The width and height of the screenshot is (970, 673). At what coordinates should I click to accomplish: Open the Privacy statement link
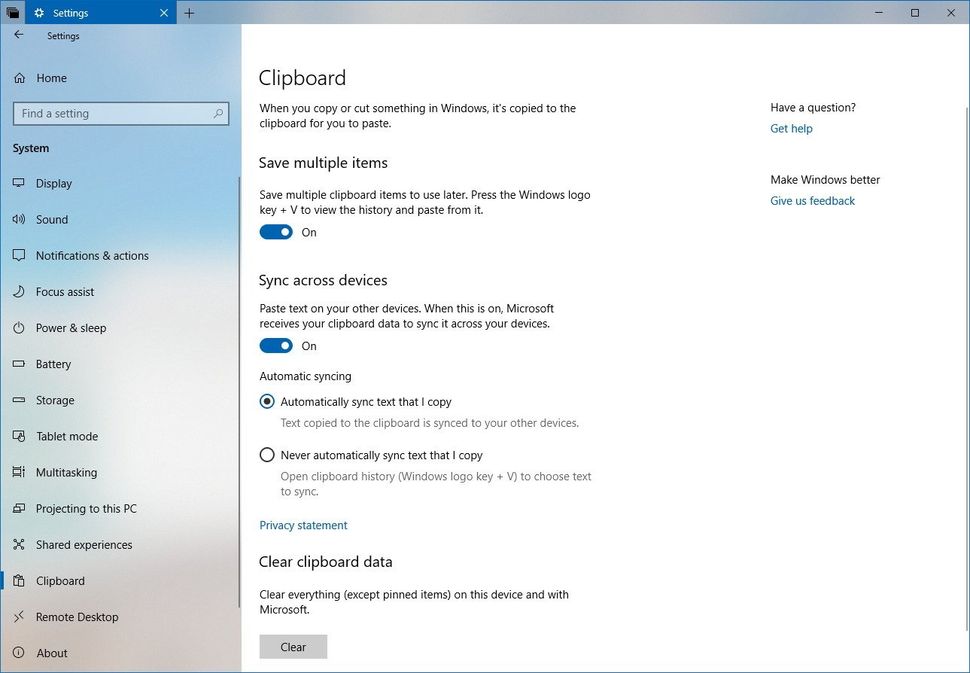point(303,525)
